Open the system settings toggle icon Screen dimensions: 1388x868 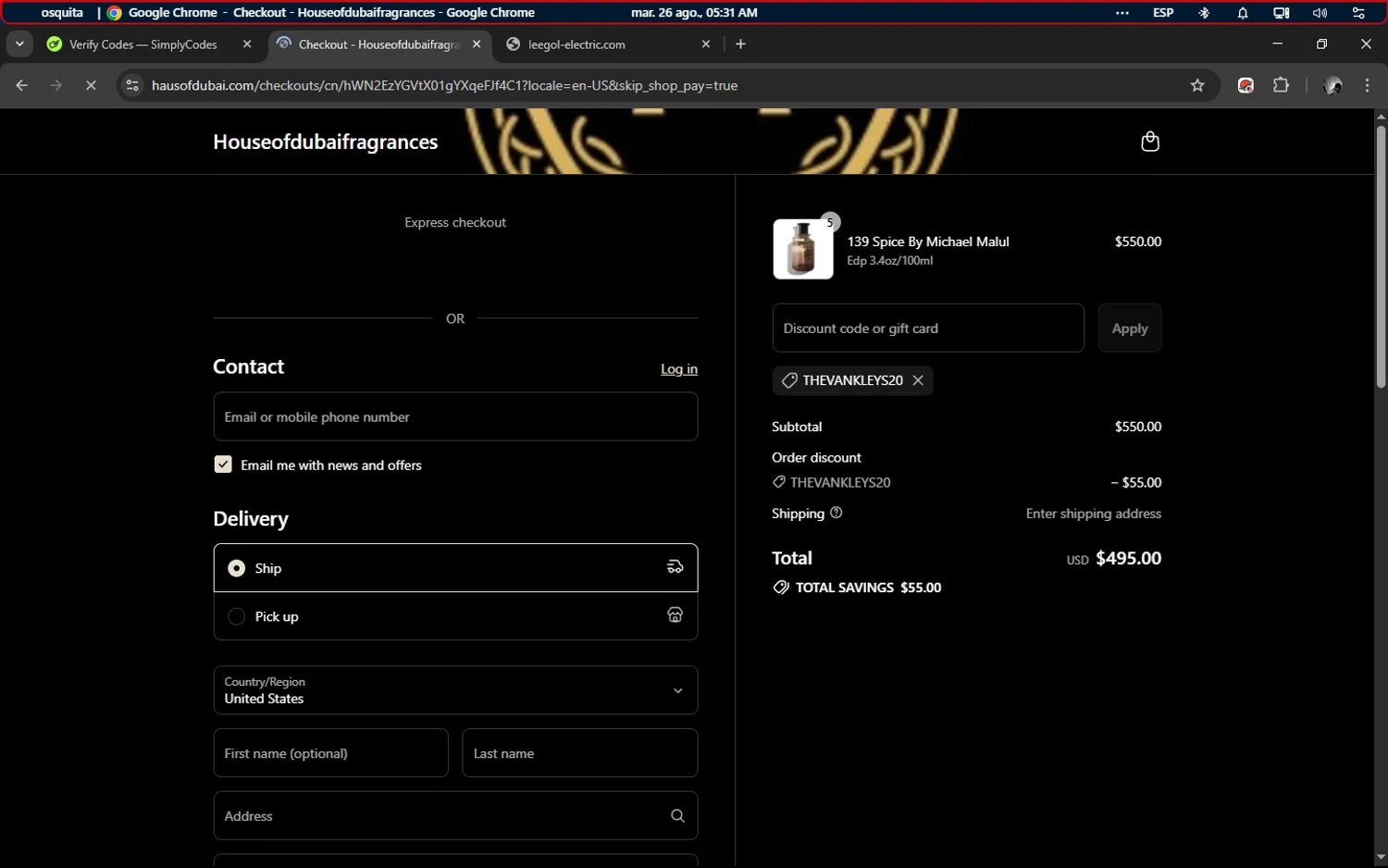[1358, 13]
